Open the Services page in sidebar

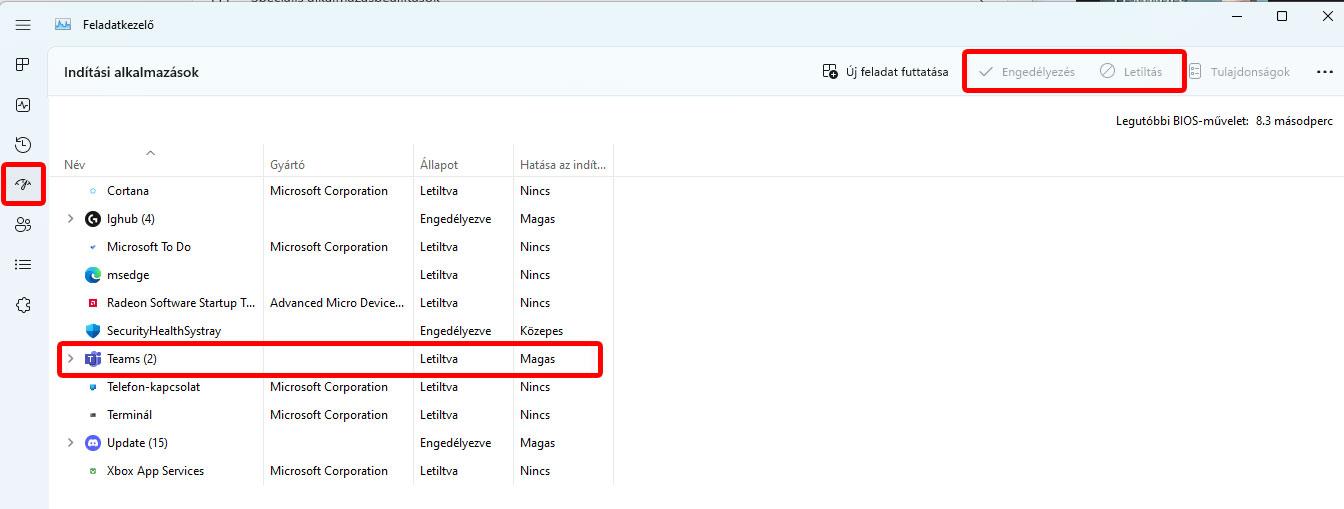point(23,305)
